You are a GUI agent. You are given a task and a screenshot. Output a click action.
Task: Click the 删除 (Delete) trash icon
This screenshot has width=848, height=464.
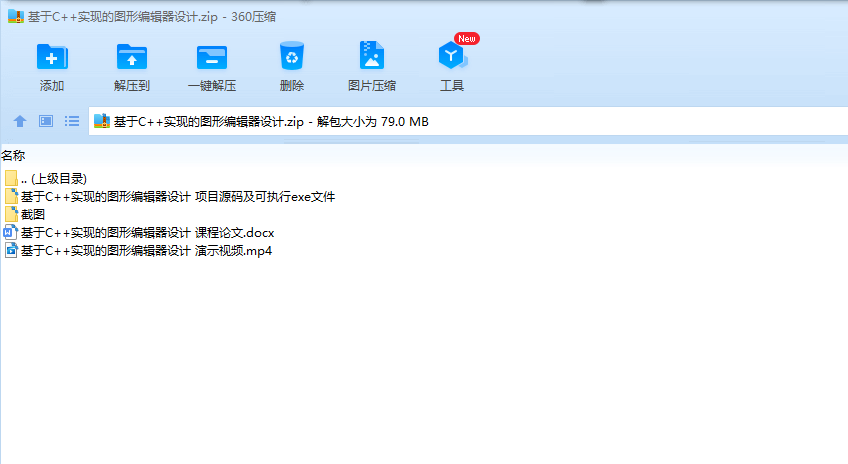pyautogui.click(x=292, y=56)
